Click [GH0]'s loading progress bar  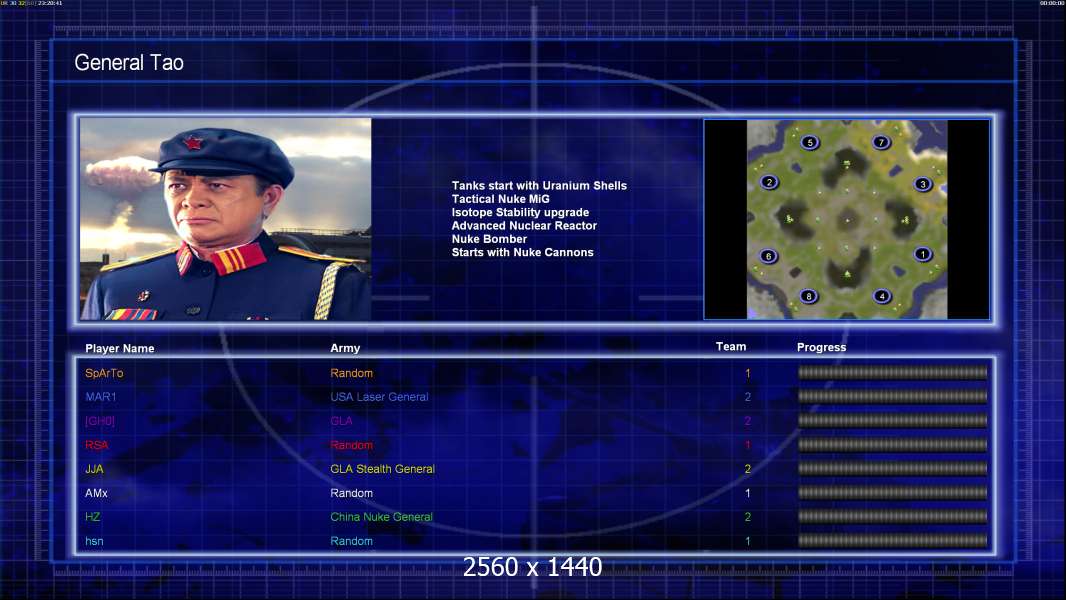893,421
